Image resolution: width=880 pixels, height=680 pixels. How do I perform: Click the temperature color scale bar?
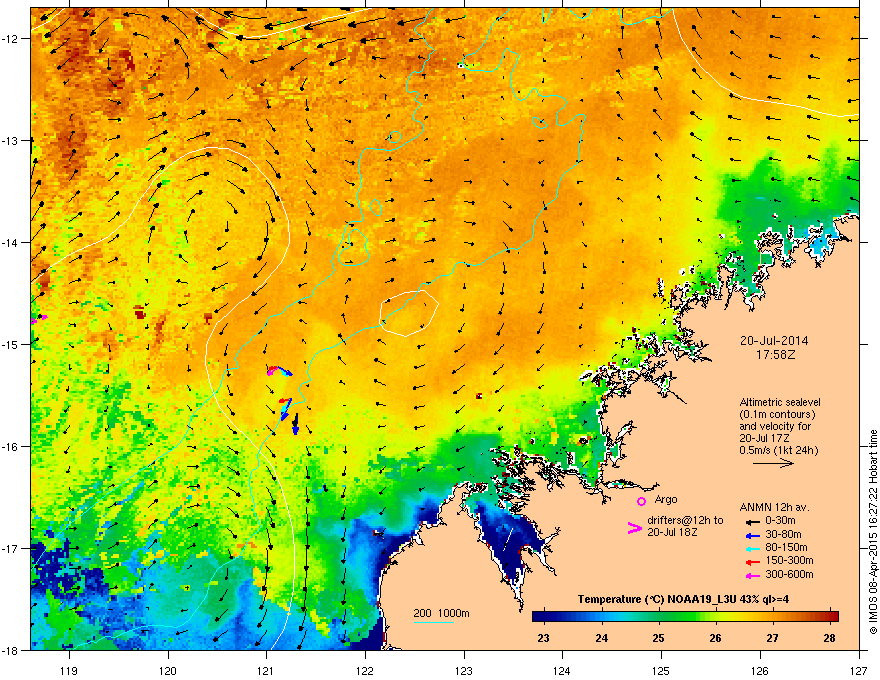coord(685,616)
